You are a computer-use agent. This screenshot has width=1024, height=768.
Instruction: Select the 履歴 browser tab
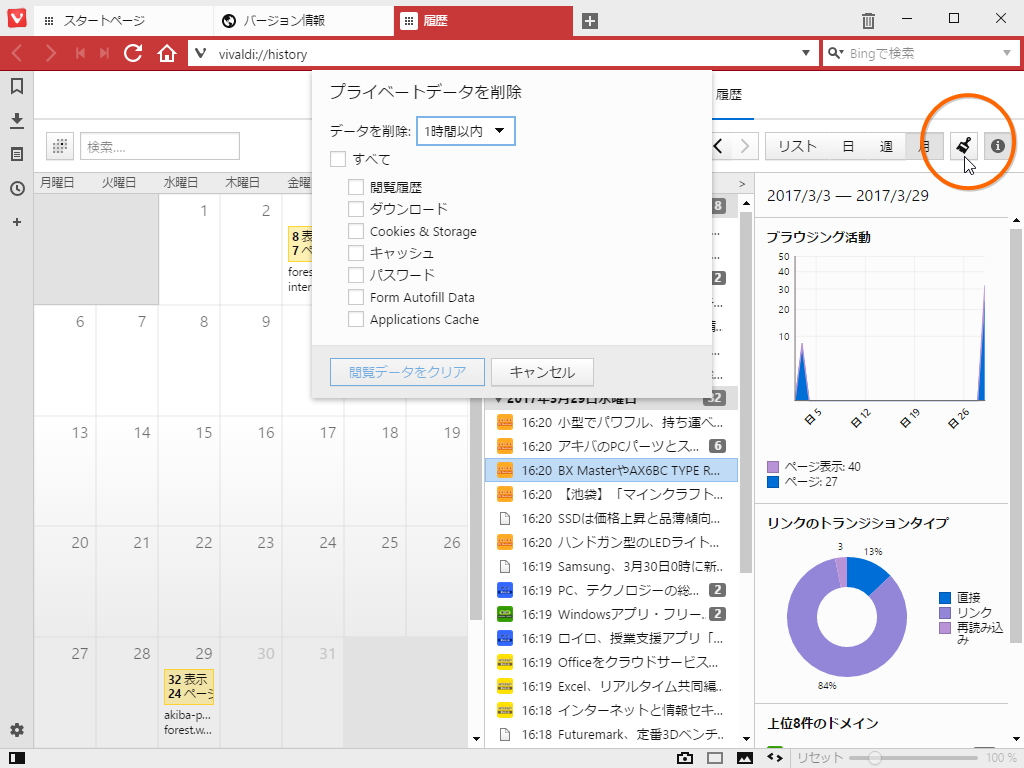pos(483,21)
